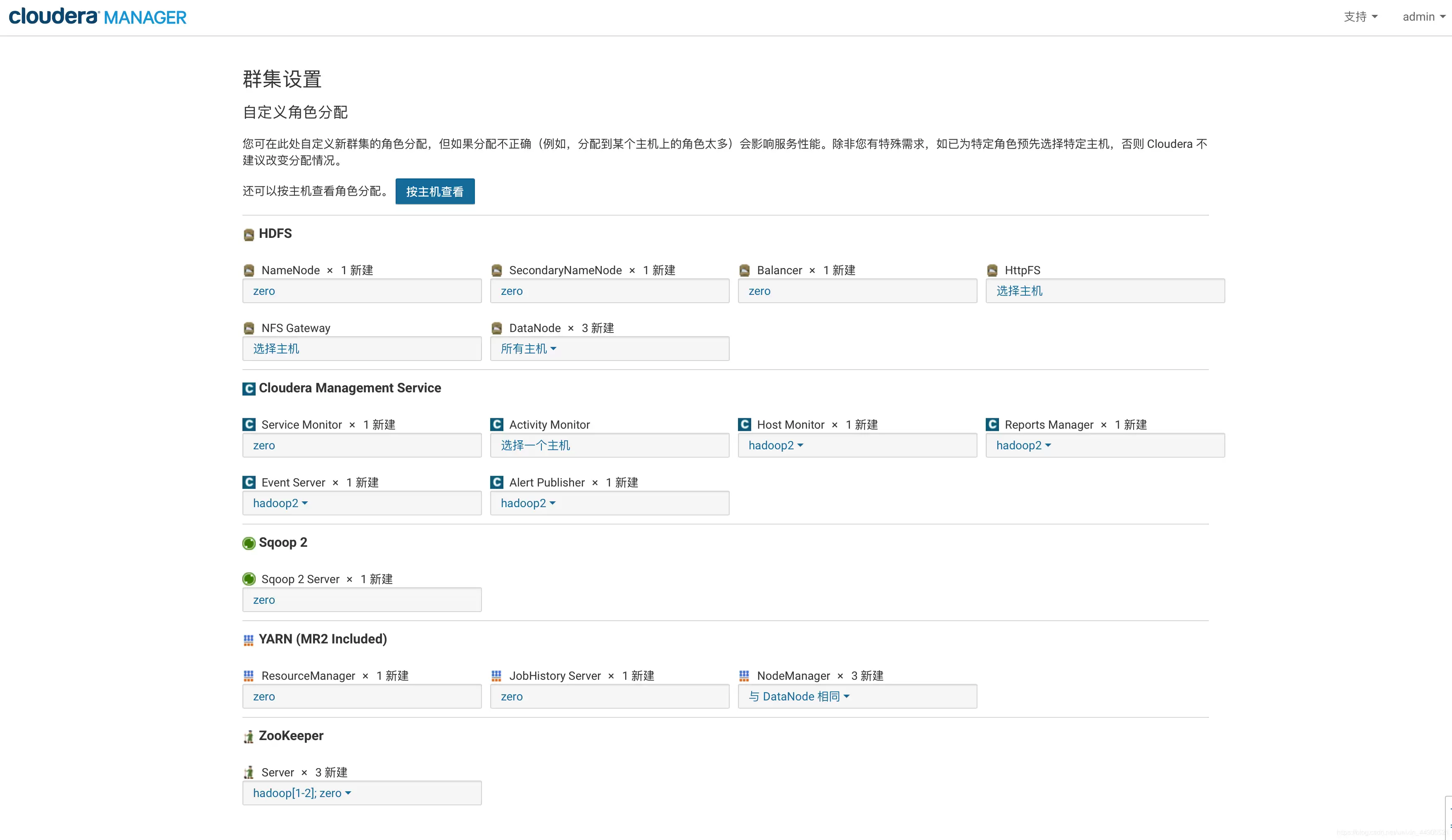
Task: Select the NameNode zero host link
Action: point(264,292)
